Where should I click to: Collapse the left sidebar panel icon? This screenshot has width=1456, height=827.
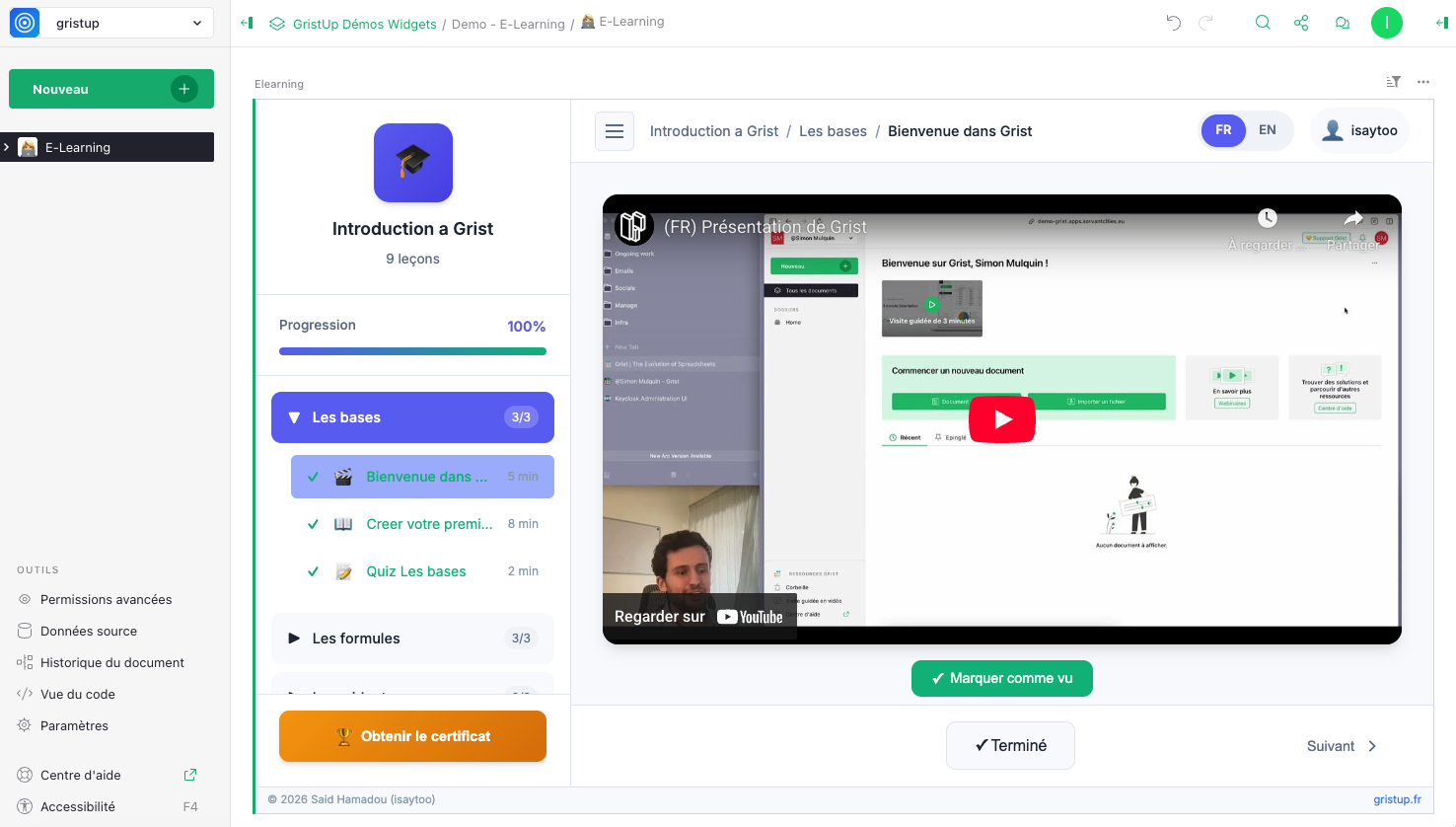tap(247, 23)
